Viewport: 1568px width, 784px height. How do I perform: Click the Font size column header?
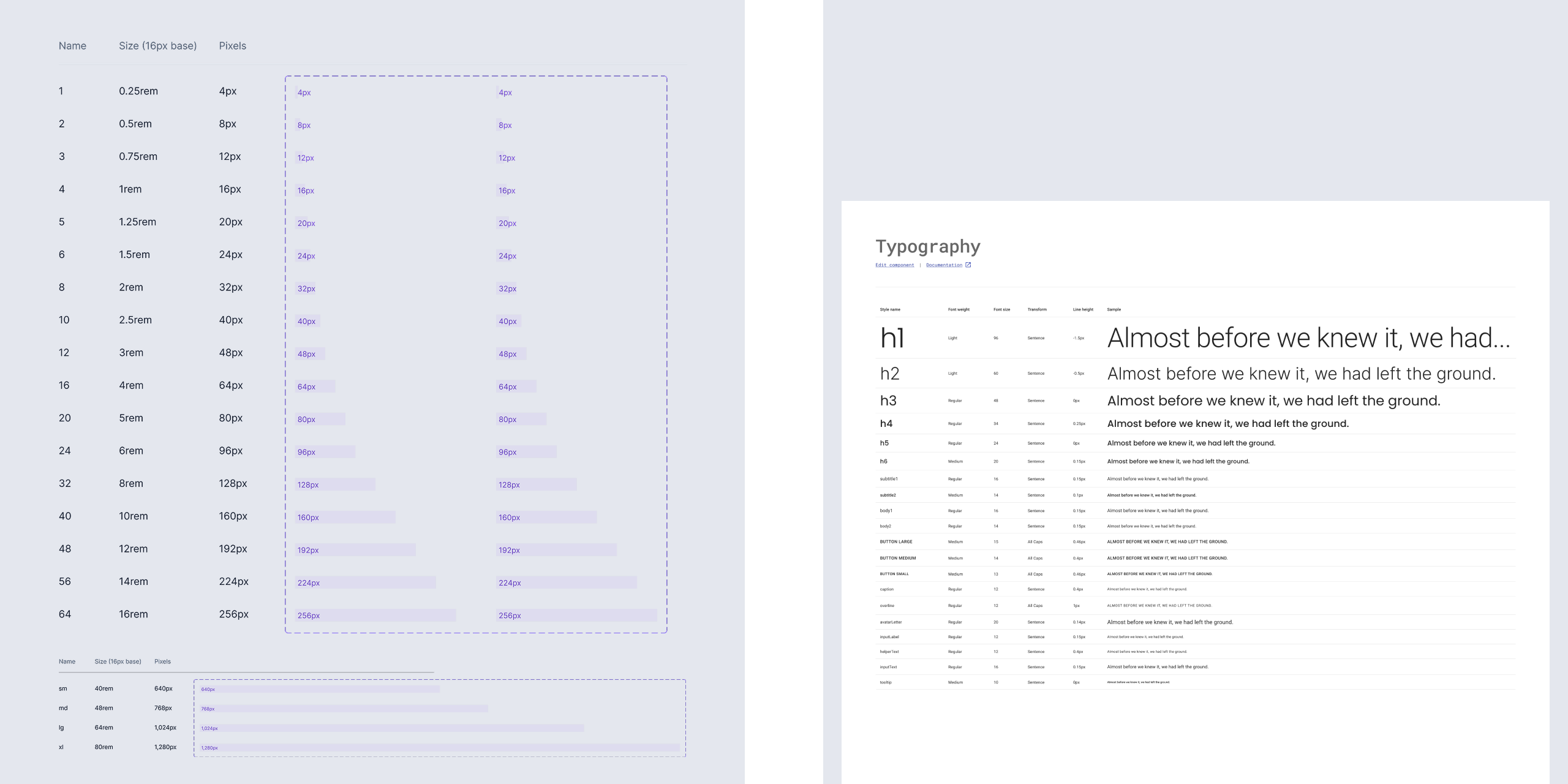click(1001, 309)
